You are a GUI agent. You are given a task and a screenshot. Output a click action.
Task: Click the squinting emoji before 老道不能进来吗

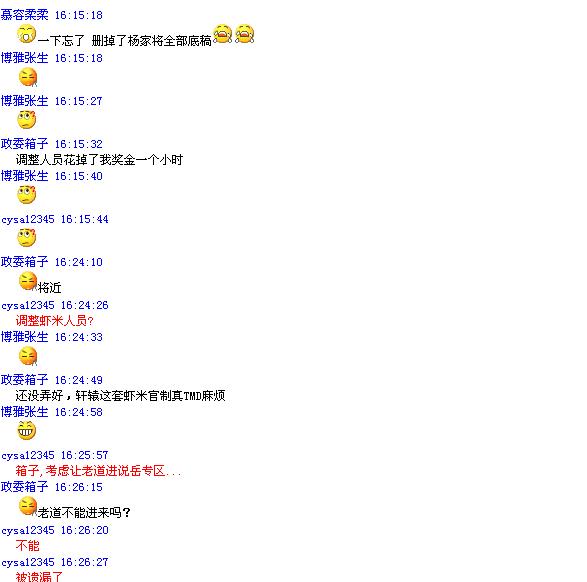coord(28,506)
